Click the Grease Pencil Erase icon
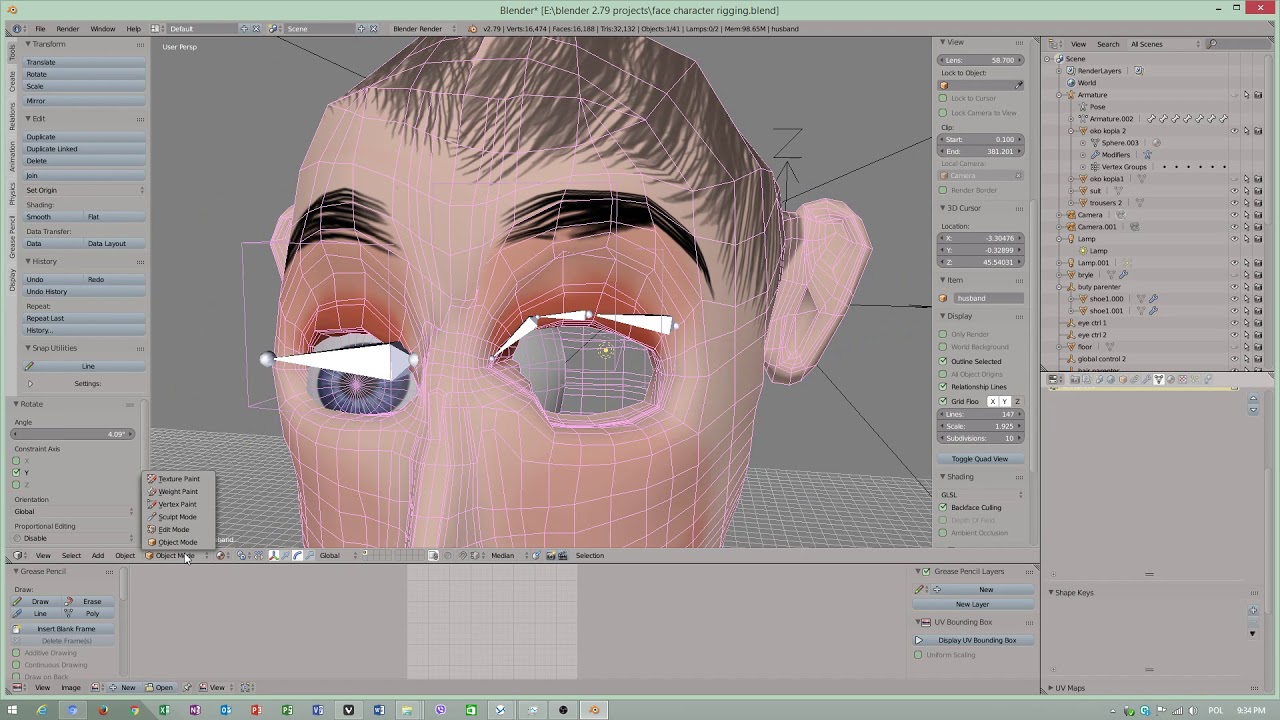The width and height of the screenshot is (1280, 720). [69, 602]
